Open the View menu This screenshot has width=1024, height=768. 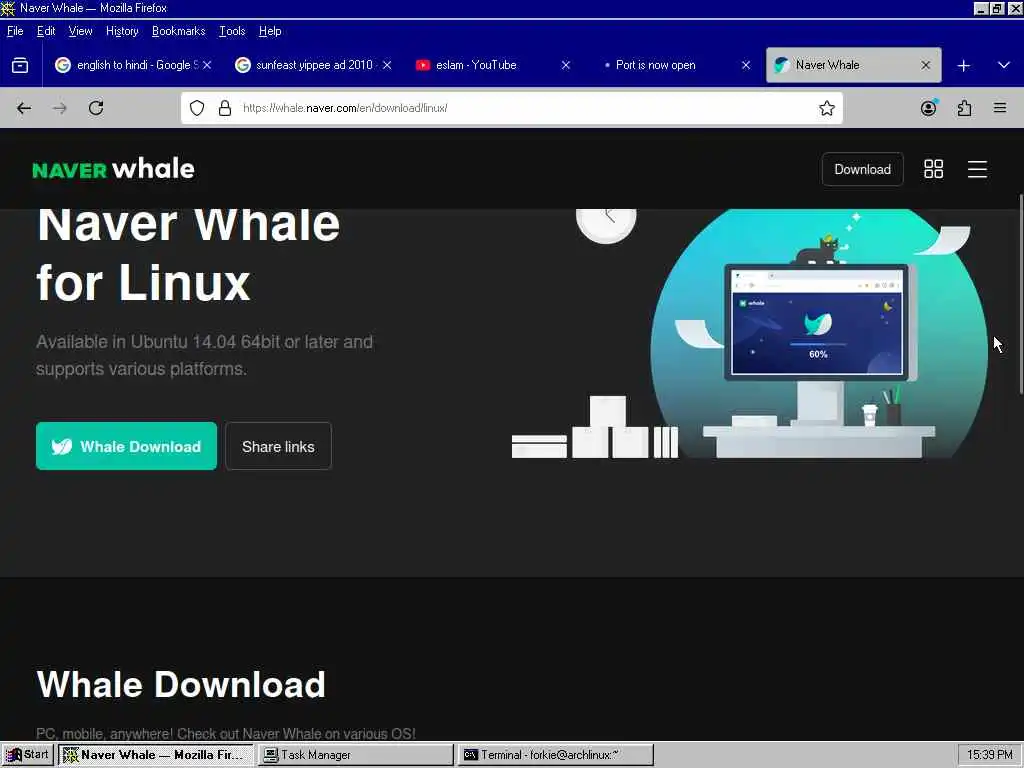coord(80,31)
